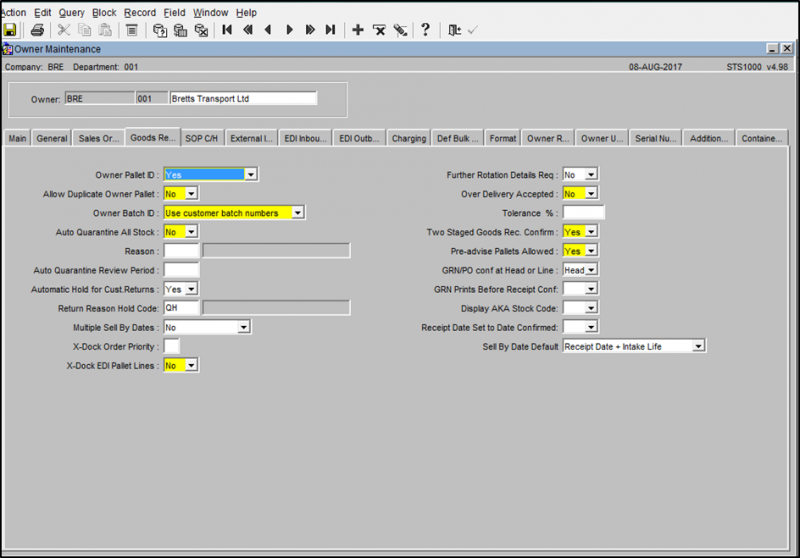Open X-Dock EDI Pallet Lines dropdown
Viewport: 800px width, 558px height.
pos(191,366)
